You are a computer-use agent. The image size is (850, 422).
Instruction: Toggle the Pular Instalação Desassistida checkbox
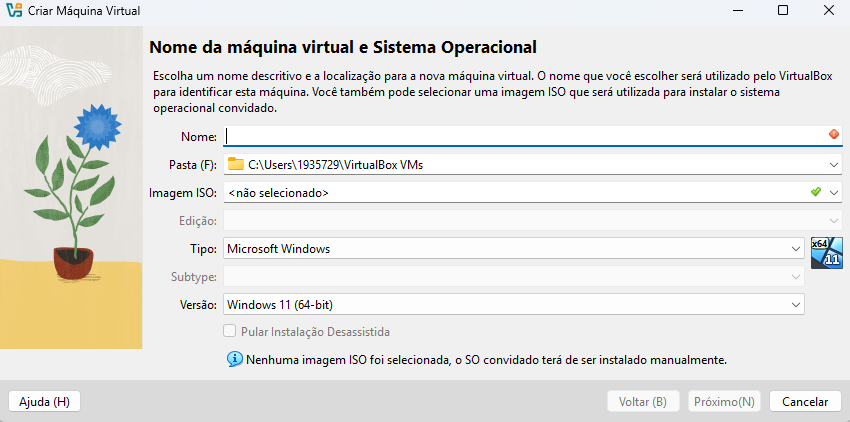tap(230, 331)
